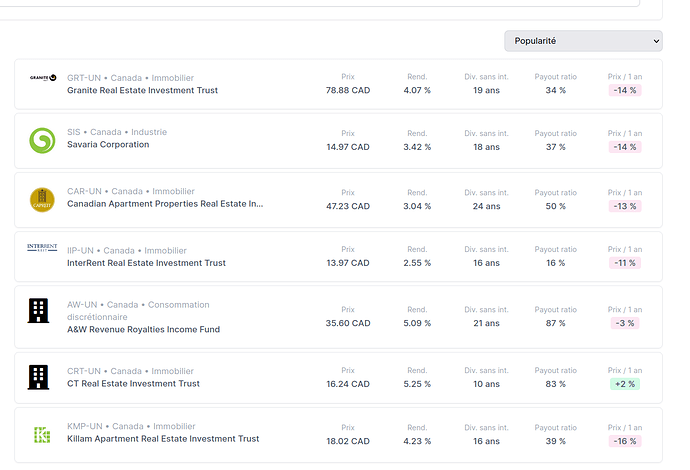Click the 19 ans dividend streak

pyautogui.click(x=486, y=90)
